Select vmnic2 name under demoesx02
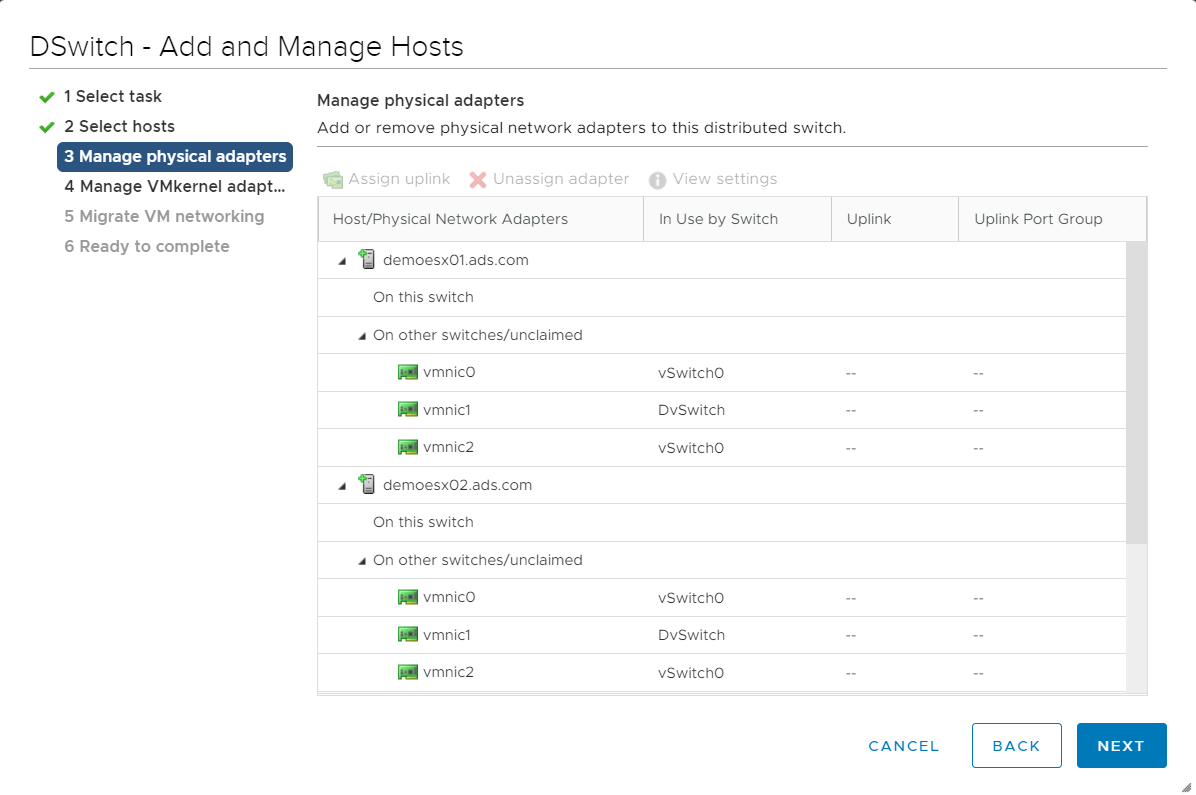Screen dimensions: 1196x795 [448, 672]
